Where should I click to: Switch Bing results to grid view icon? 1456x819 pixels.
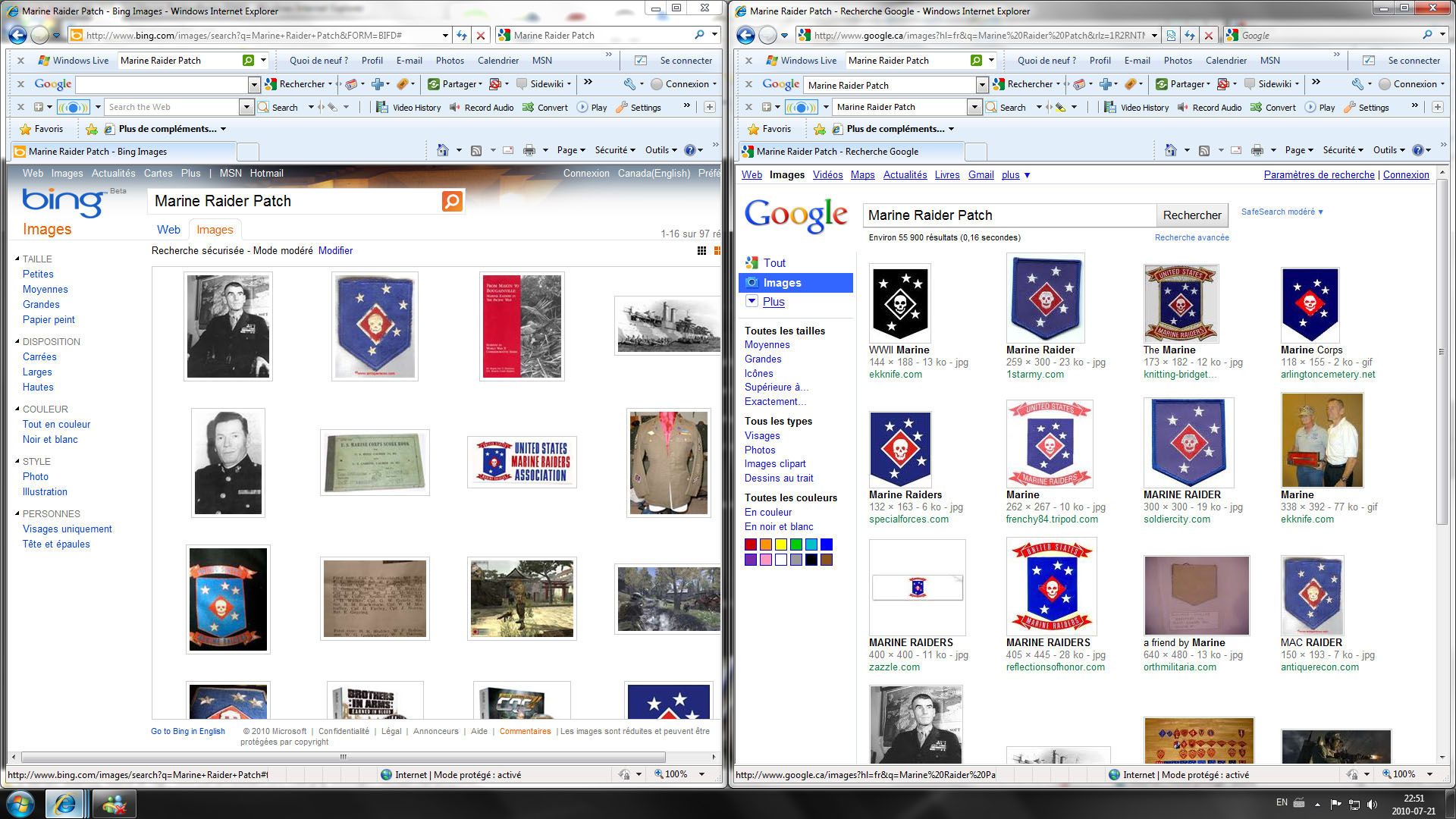pyautogui.click(x=701, y=251)
